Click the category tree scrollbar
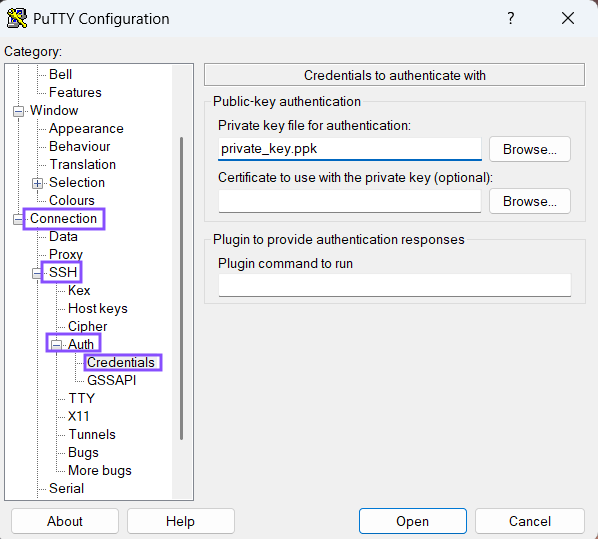 tap(182, 288)
